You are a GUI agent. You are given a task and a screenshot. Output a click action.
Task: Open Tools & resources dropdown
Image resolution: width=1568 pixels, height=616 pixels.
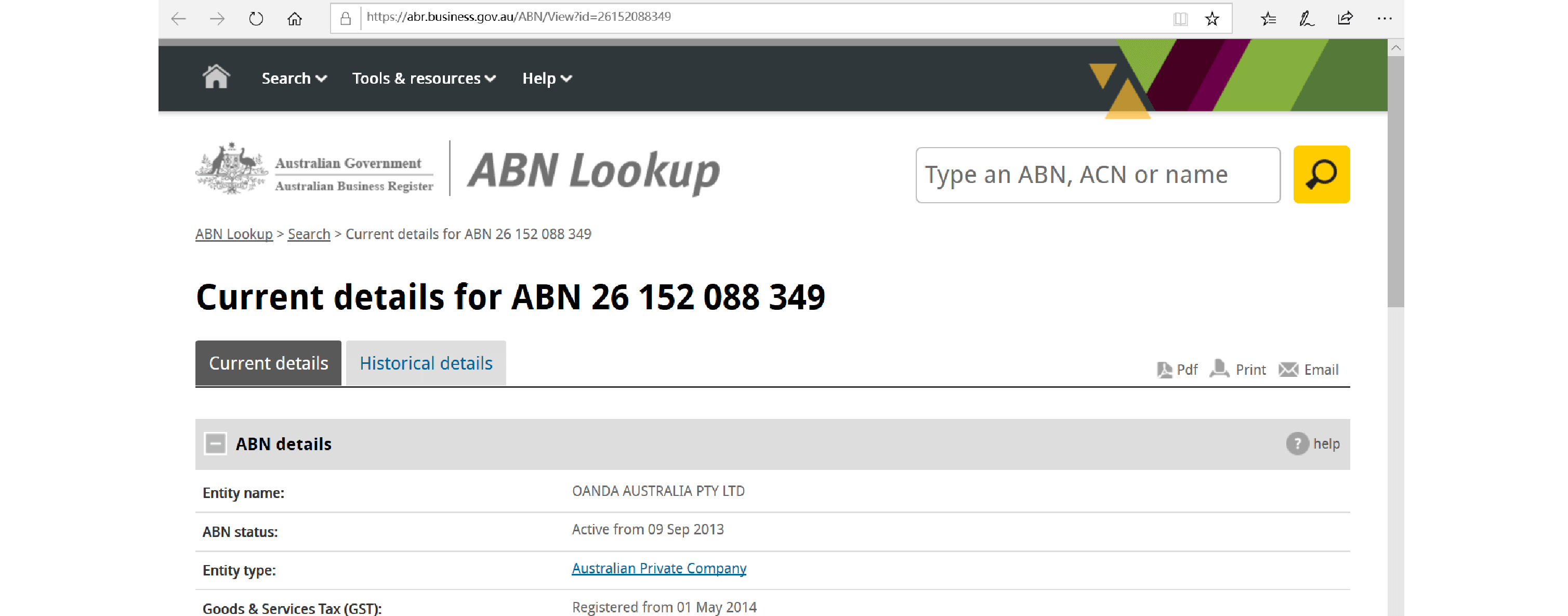pyautogui.click(x=424, y=78)
